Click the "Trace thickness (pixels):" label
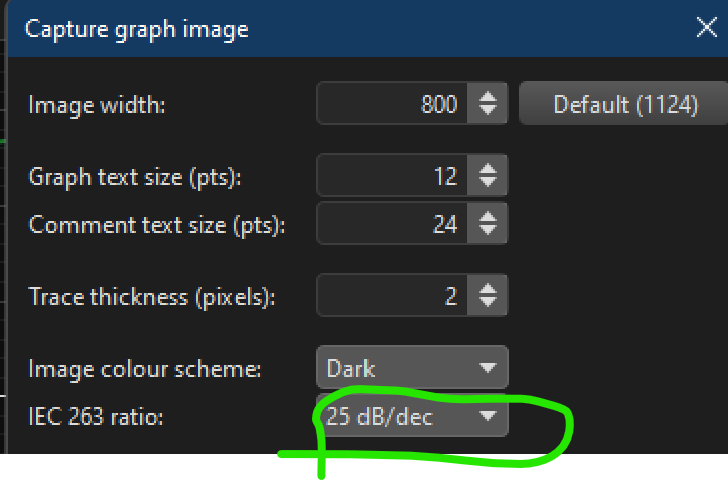728x480 pixels. (x=152, y=297)
